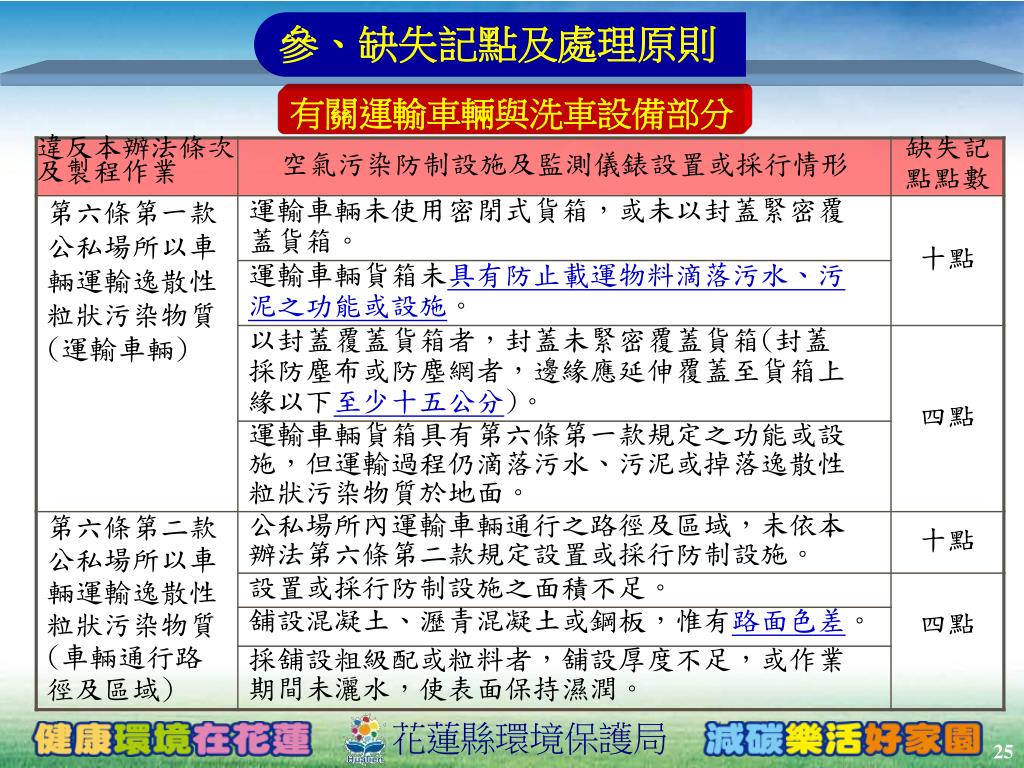This screenshot has width=1024, height=768.
Task: Click the footer text 花蓮縣環境保護局
Action: (529, 739)
